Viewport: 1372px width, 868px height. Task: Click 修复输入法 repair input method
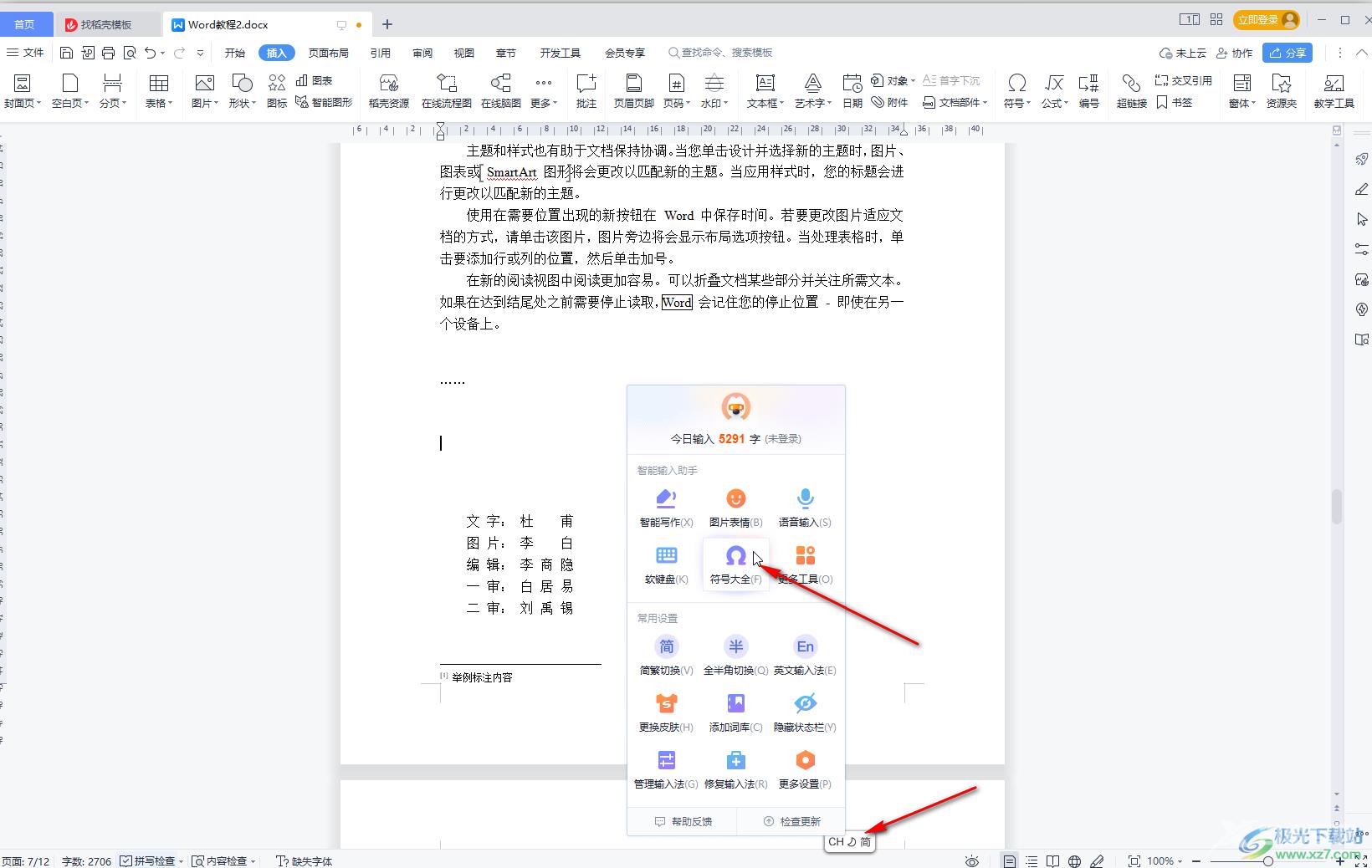[735, 769]
